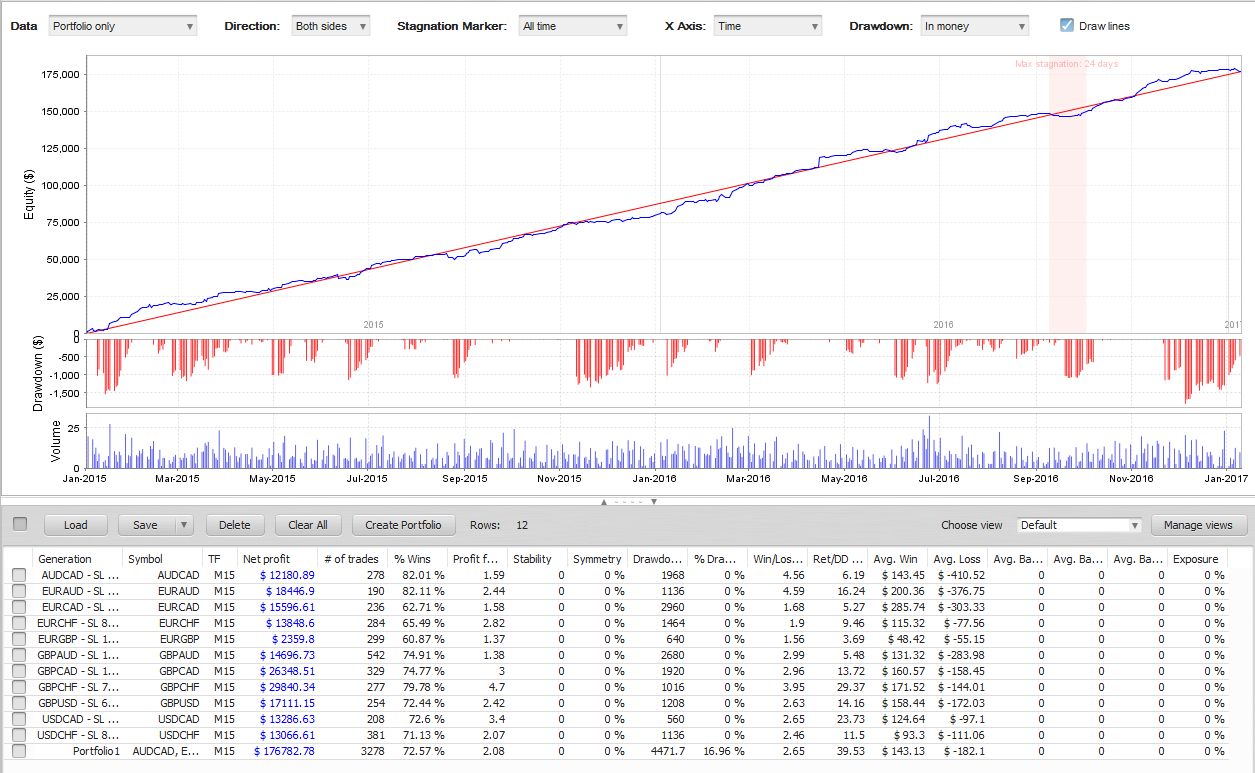The width and height of the screenshot is (1255, 773).
Task: Check the GBPCAD row checkbox
Action: pos(19,671)
